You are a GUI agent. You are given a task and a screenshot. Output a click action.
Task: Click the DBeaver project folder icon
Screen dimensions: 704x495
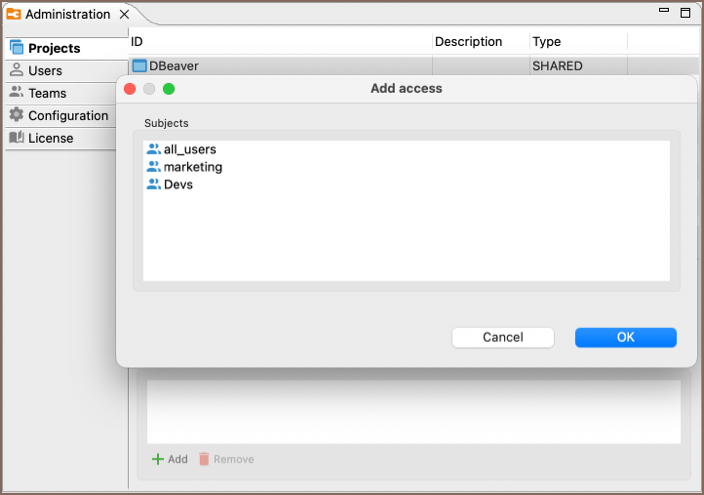coord(140,66)
